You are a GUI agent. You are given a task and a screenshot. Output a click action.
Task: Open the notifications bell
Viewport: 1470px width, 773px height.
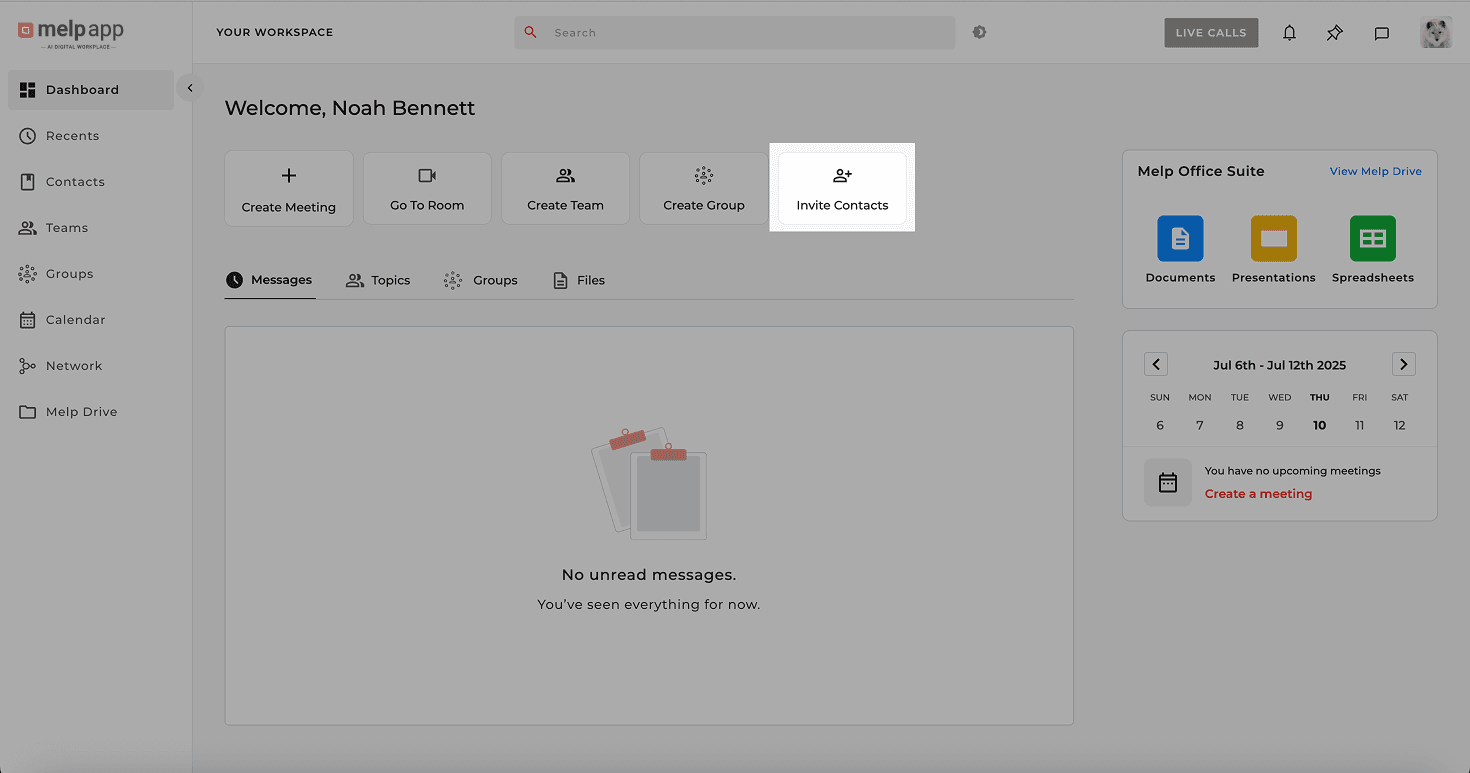[1289, 32]
